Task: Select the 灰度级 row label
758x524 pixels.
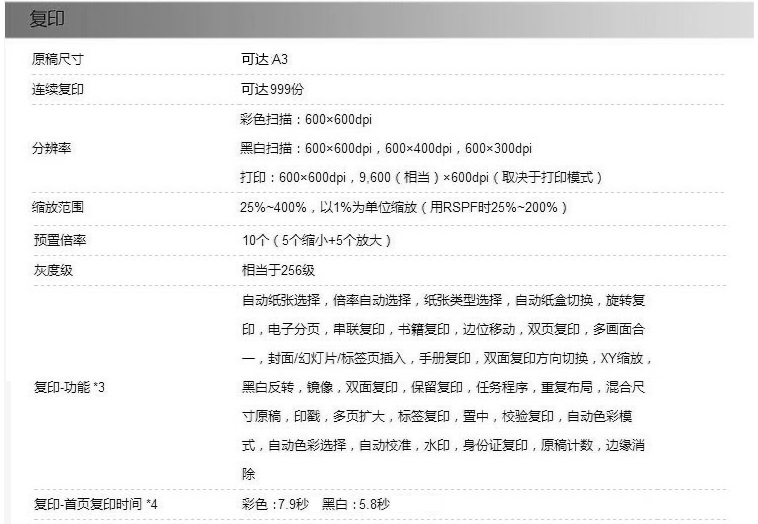Action: [51, 270]
